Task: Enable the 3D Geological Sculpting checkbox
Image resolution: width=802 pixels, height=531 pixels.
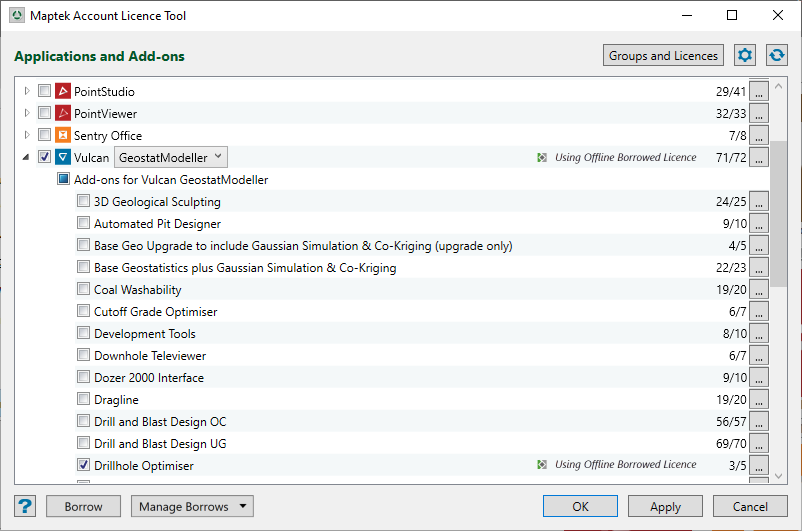Action: 84,202
